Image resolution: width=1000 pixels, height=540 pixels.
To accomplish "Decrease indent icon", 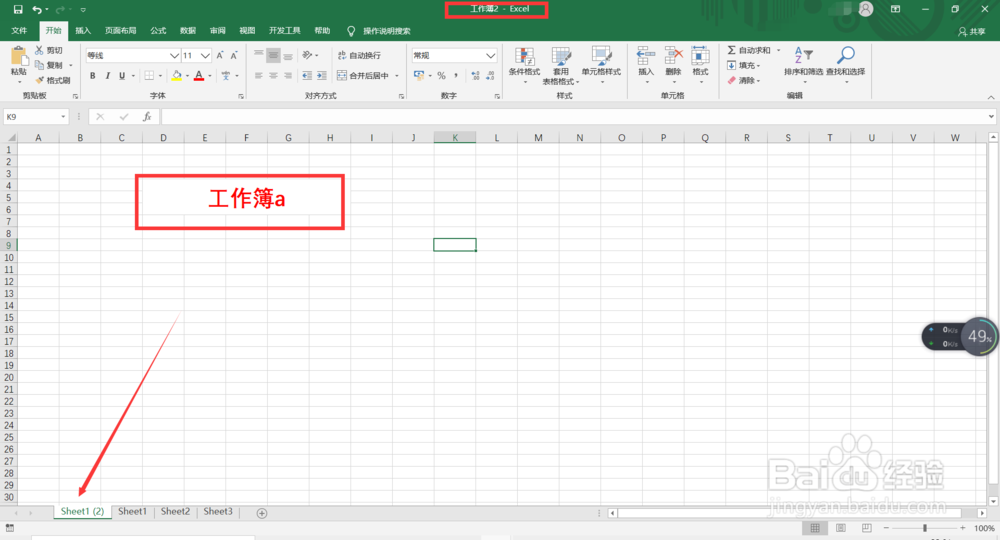I will coord(307,76).
